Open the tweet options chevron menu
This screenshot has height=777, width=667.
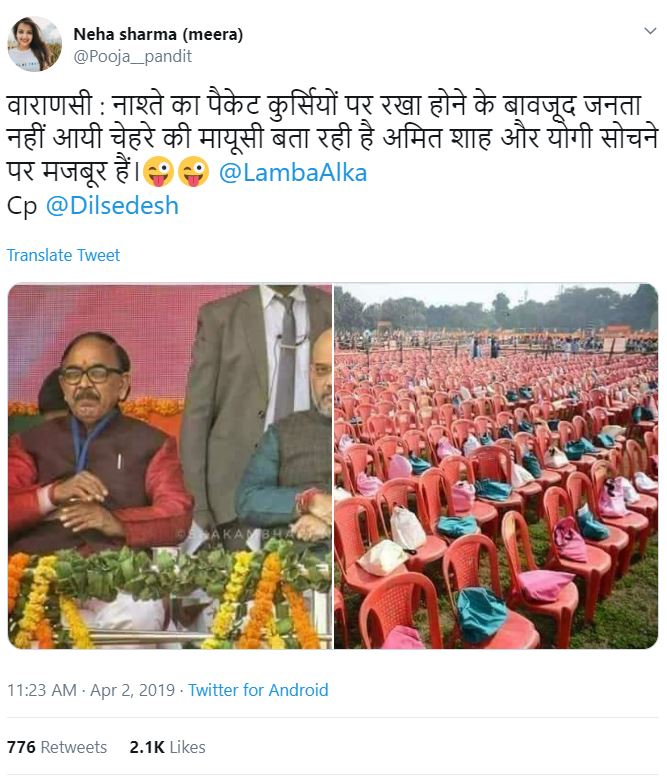click(x=650, y=31)
